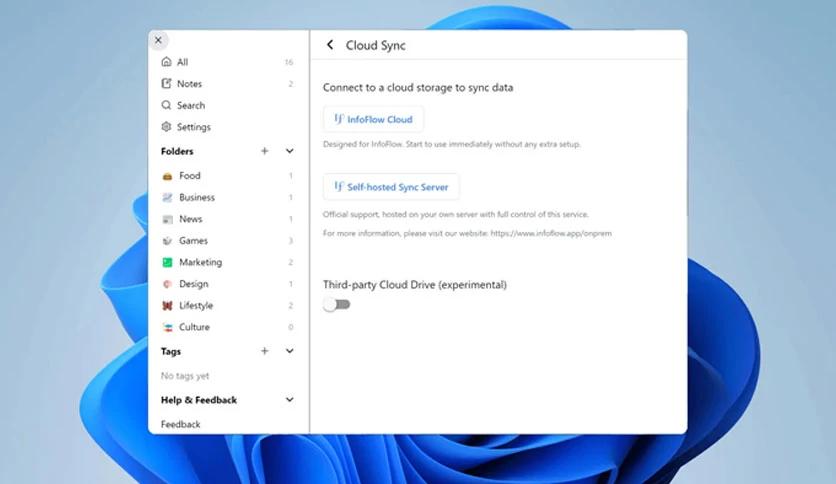Collapse the Help & Feedback section
Viewport: 836px width, 484px height.
coord(290,400)
